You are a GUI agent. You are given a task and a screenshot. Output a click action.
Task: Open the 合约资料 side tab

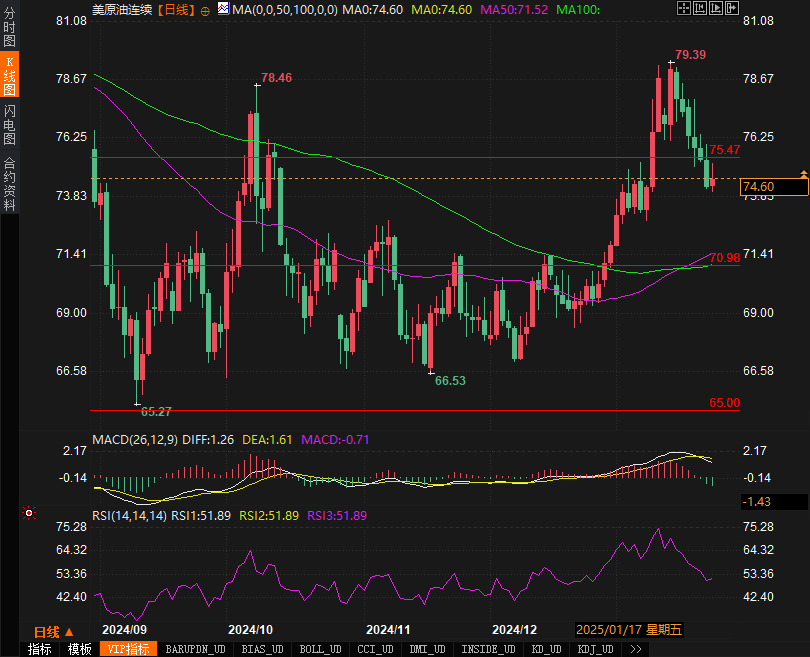click(x=10, y=183)
